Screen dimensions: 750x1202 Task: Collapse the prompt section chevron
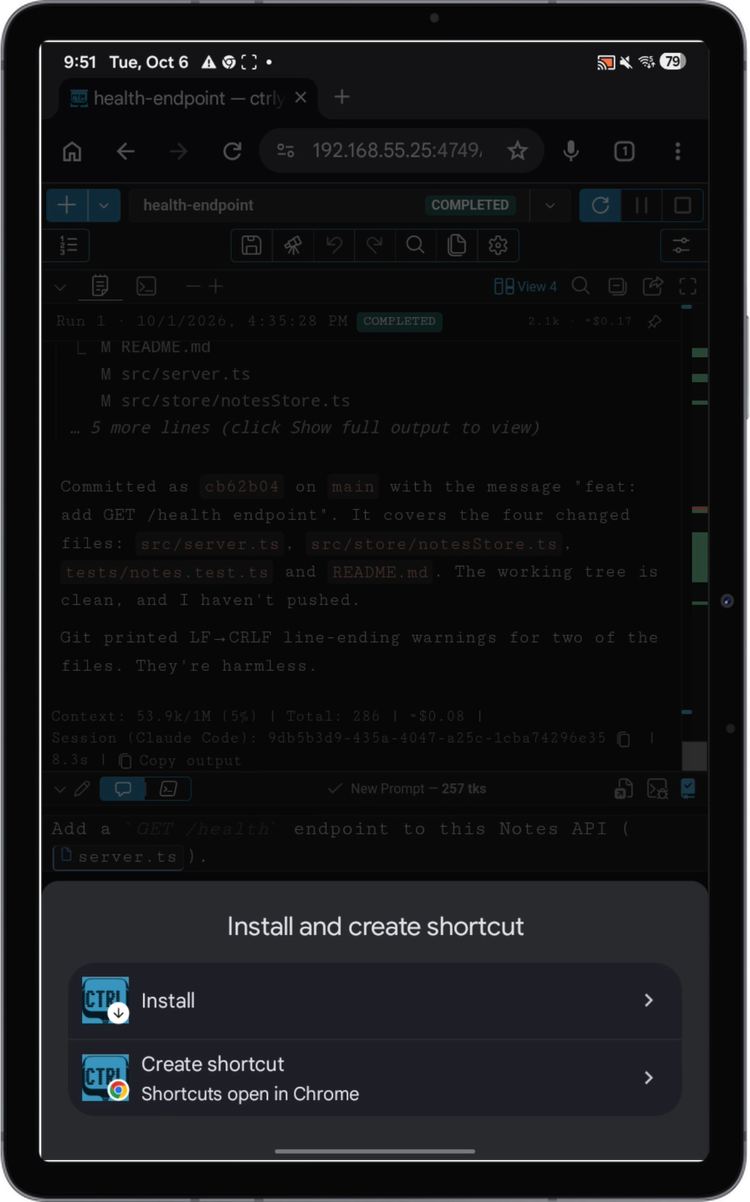60,789
